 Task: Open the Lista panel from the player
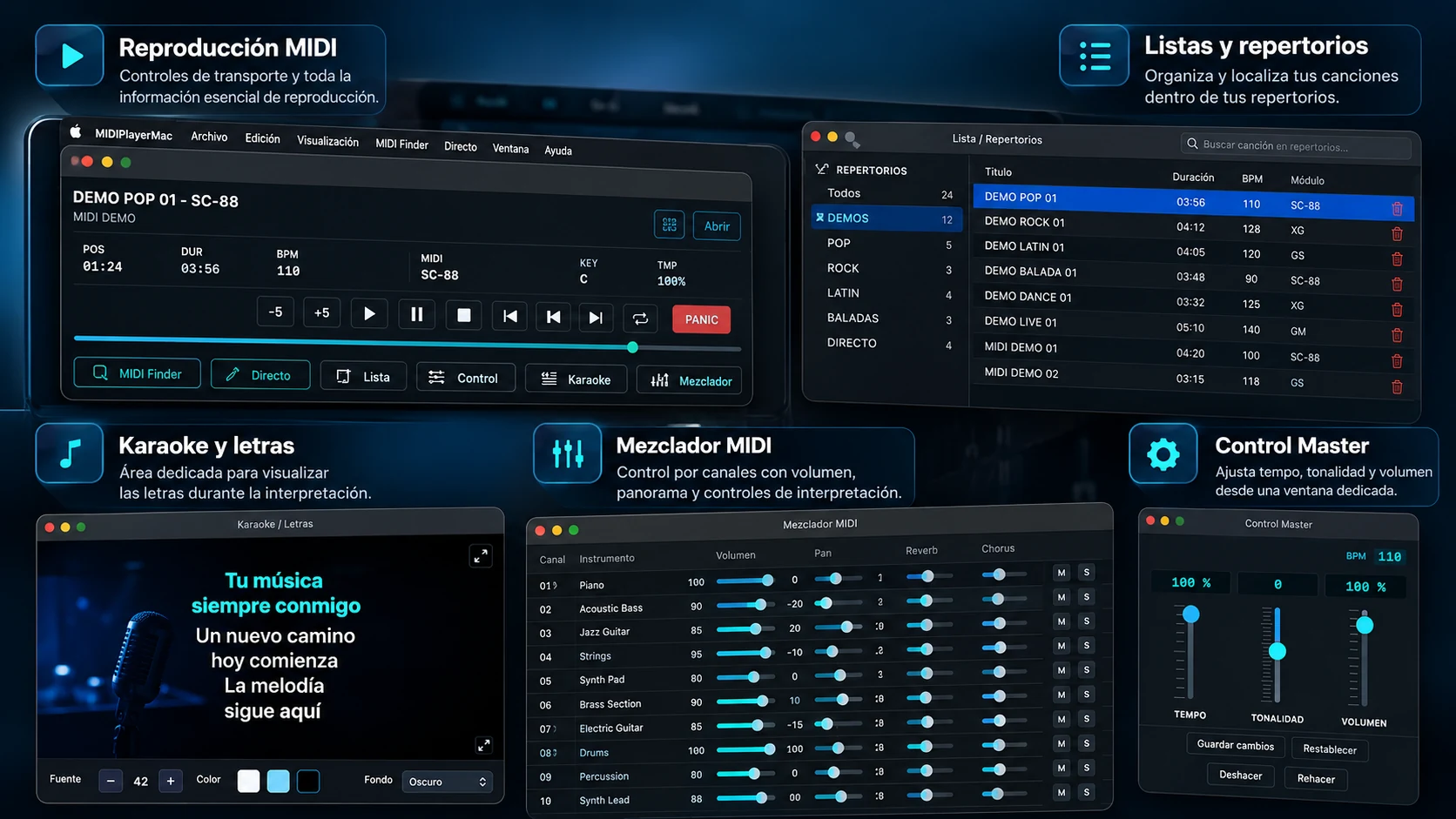coord(363,376)
